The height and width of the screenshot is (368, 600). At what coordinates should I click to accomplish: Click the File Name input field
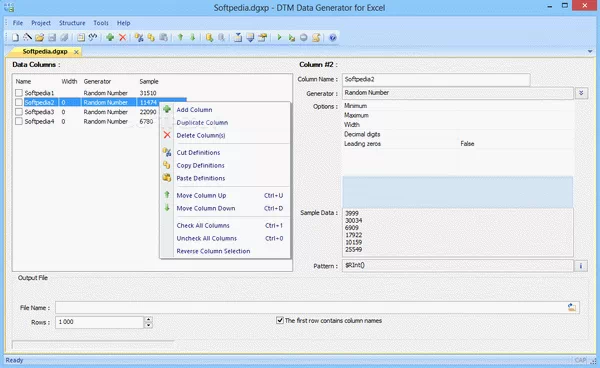click(x=317, y=307)
